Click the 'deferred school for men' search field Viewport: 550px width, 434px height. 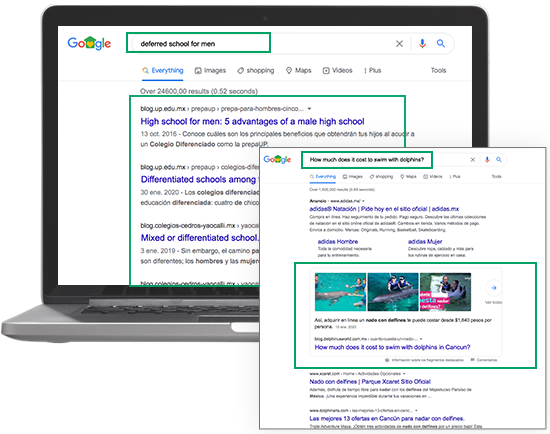(x=198, y=44)
